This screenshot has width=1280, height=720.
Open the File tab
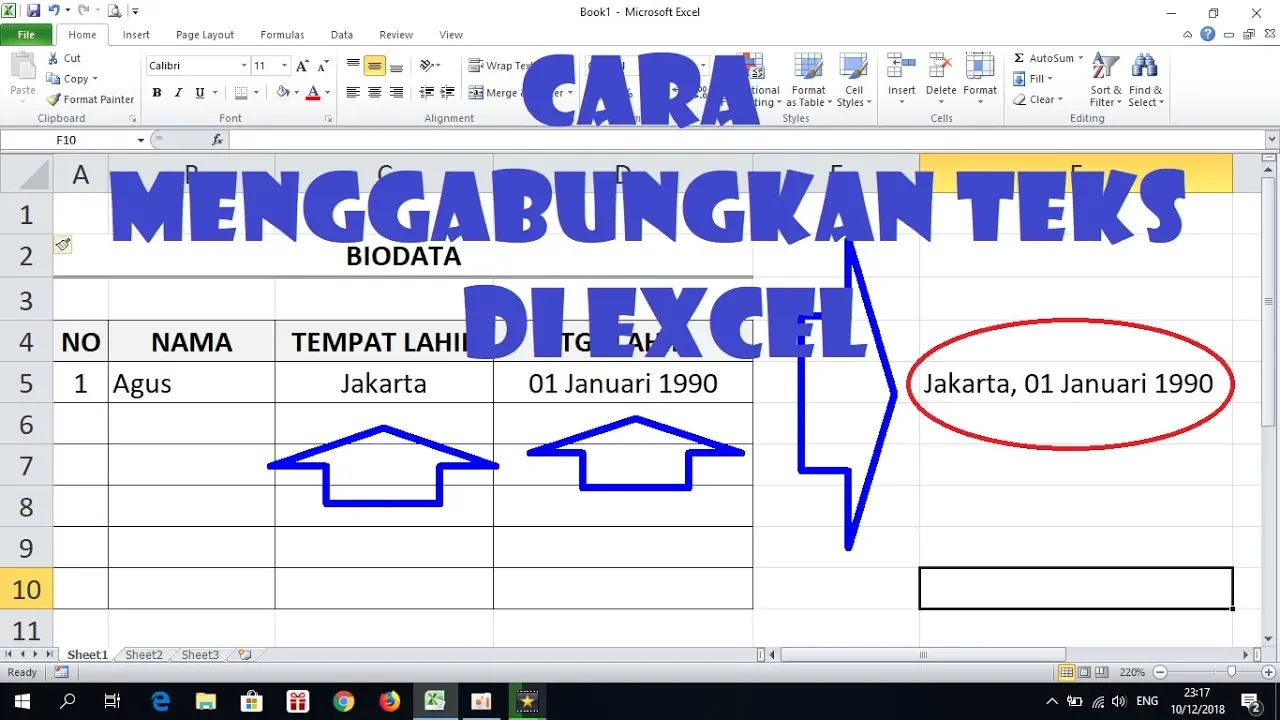(x=26, y=35)
